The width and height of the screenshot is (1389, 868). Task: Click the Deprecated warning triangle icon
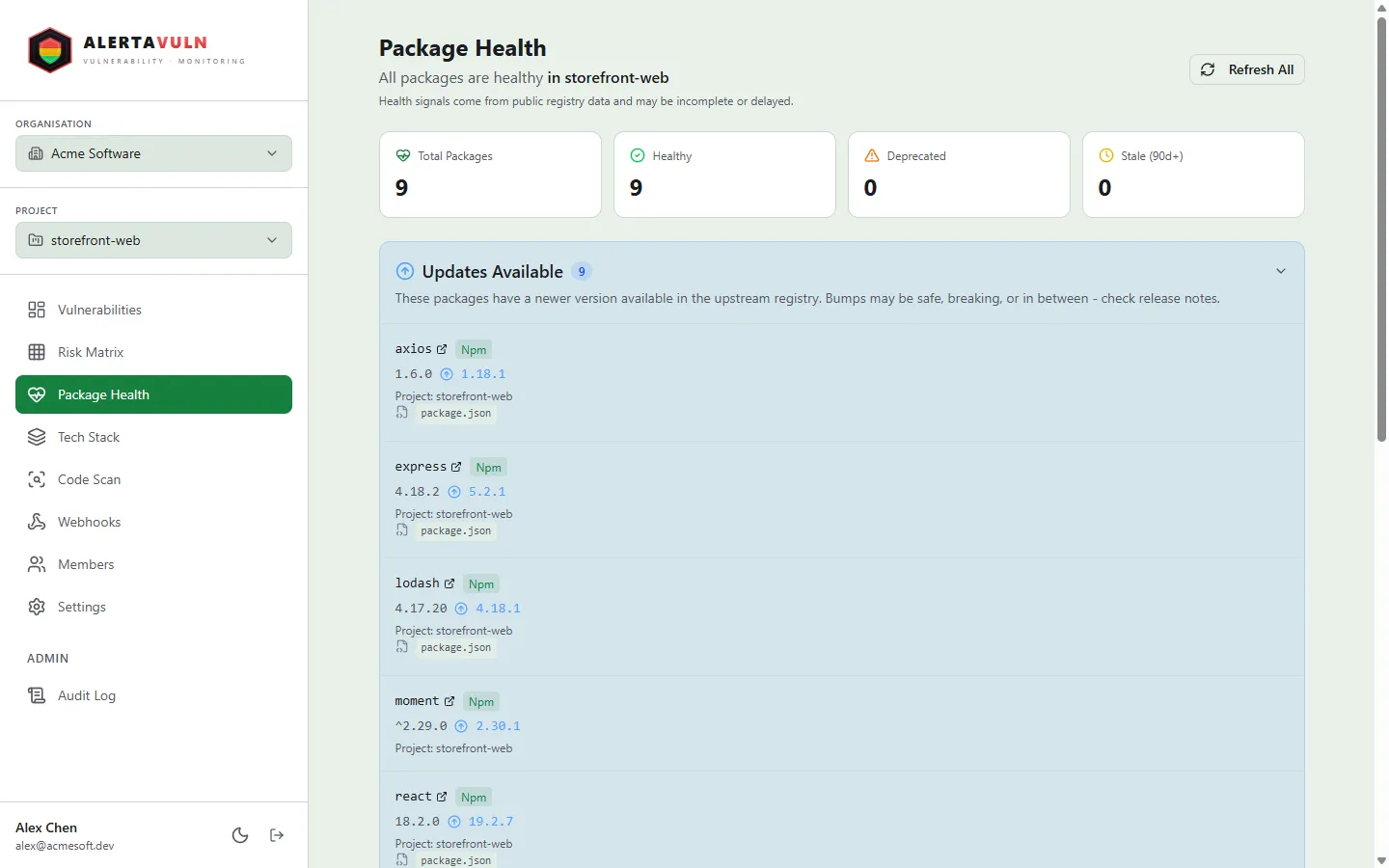click(872, 155)
